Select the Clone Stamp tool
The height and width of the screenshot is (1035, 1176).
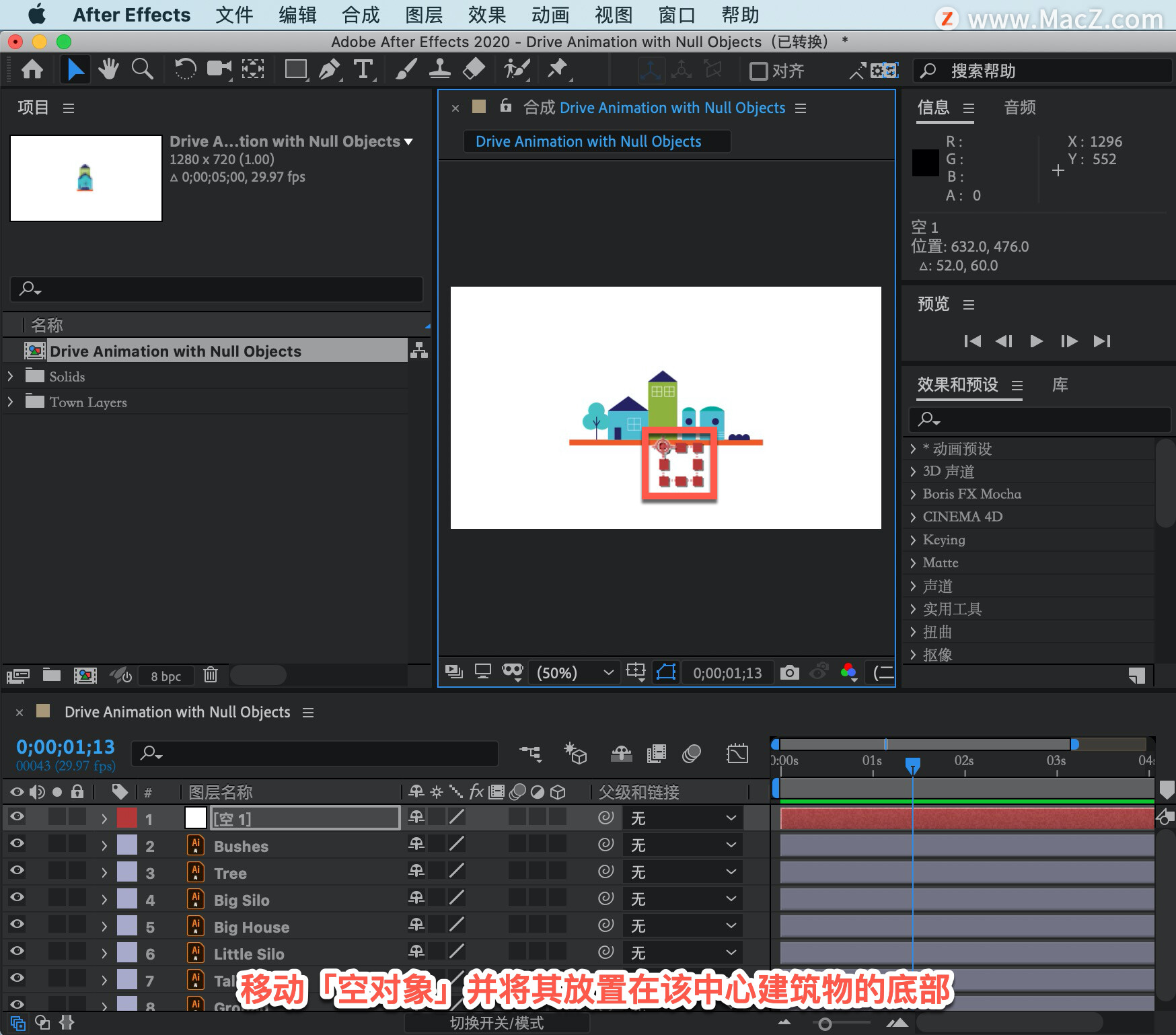[x=439, y=69]
